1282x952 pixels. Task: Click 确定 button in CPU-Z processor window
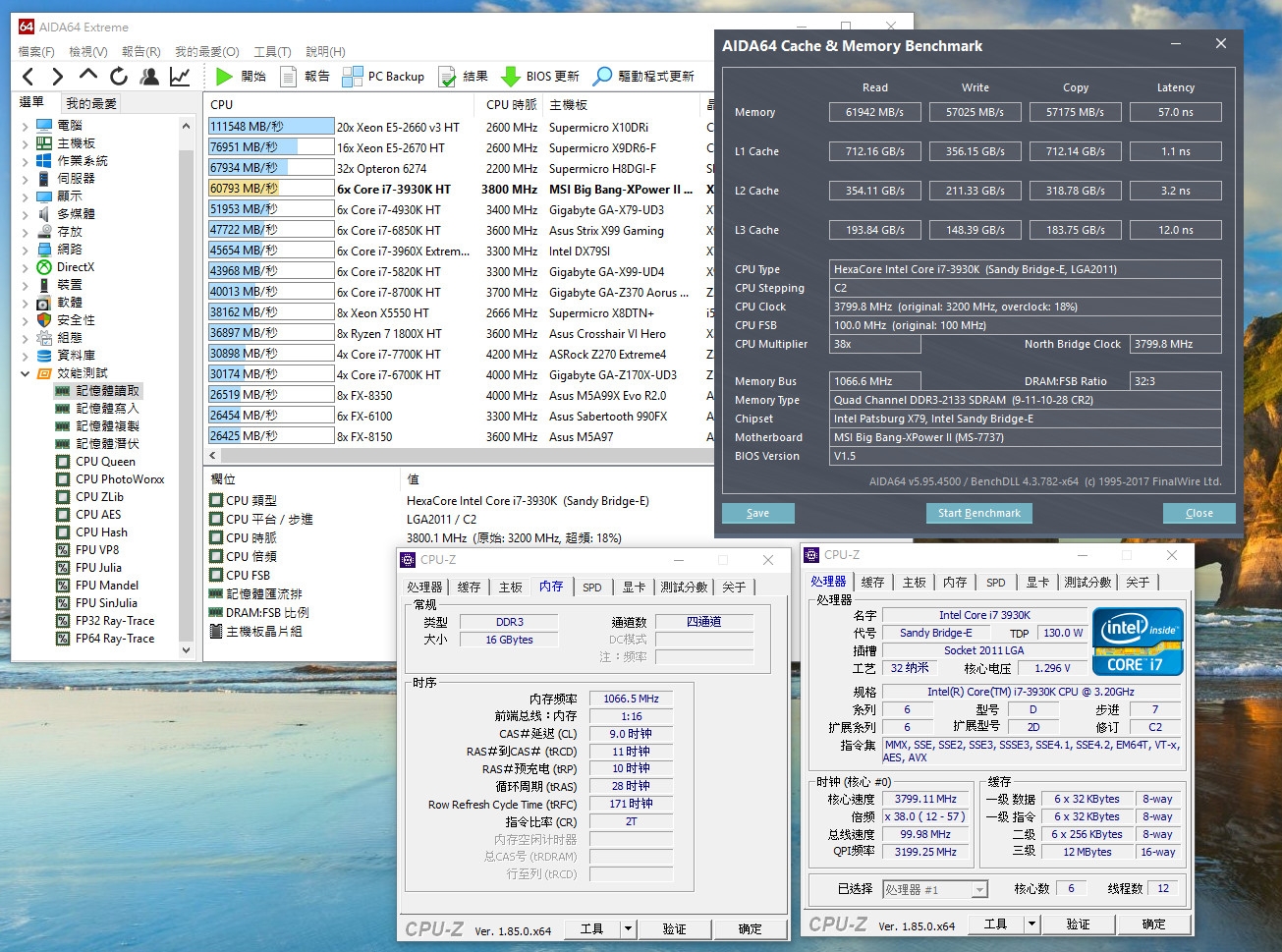point(1153,924)
